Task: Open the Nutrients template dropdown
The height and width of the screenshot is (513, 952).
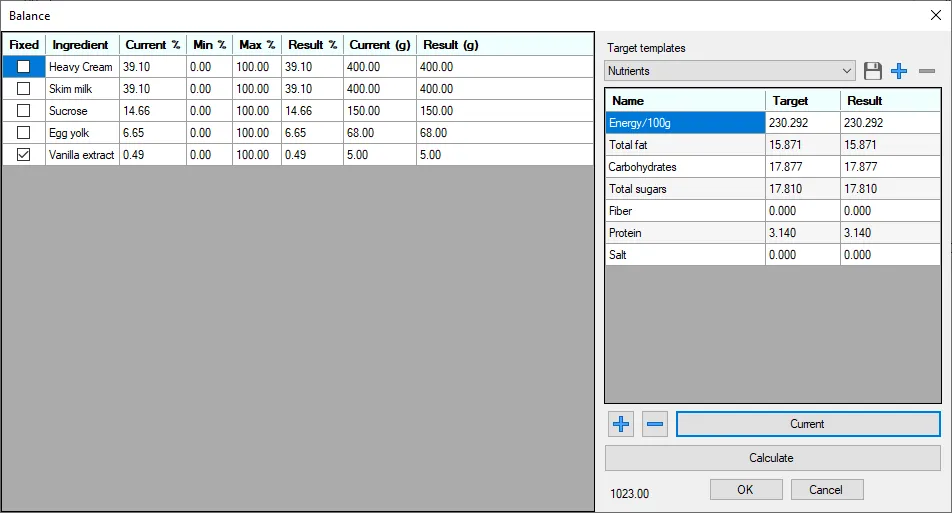Action: (x=730, y=71)
